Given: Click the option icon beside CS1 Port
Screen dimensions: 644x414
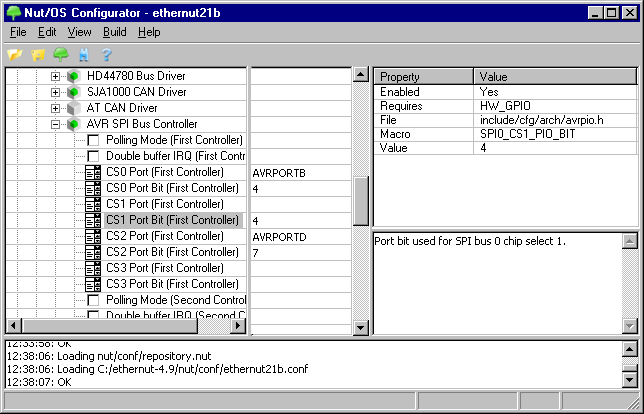Looking at the screenshot, I should [93, 204].
